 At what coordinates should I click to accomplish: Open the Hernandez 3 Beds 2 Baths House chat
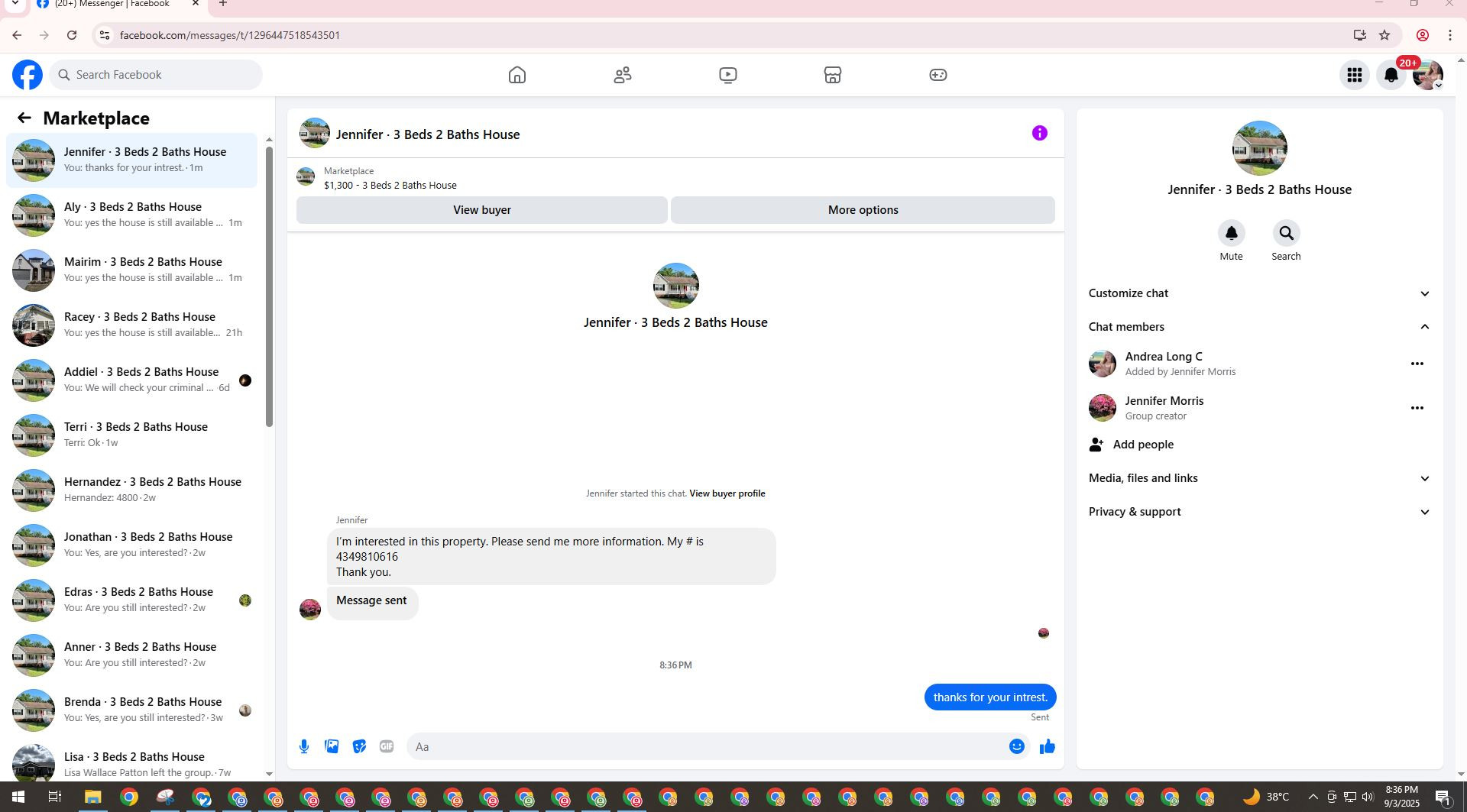pyautogui.click(x=131, y=490)
